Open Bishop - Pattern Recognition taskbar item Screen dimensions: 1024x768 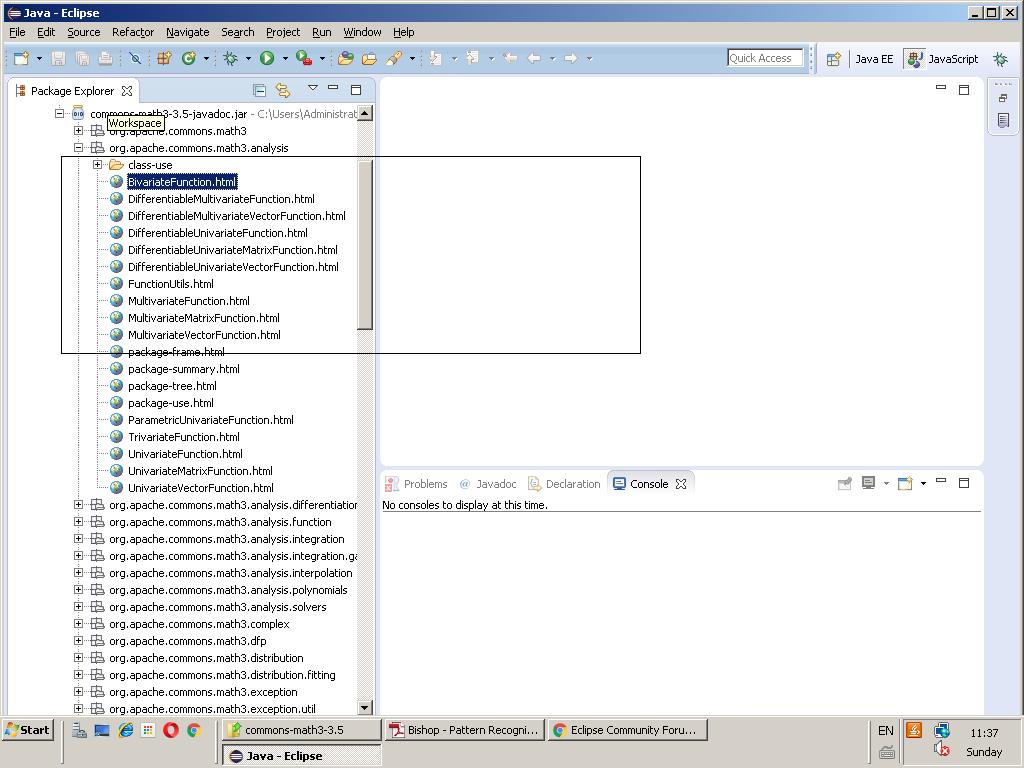(x=465, y=730)
